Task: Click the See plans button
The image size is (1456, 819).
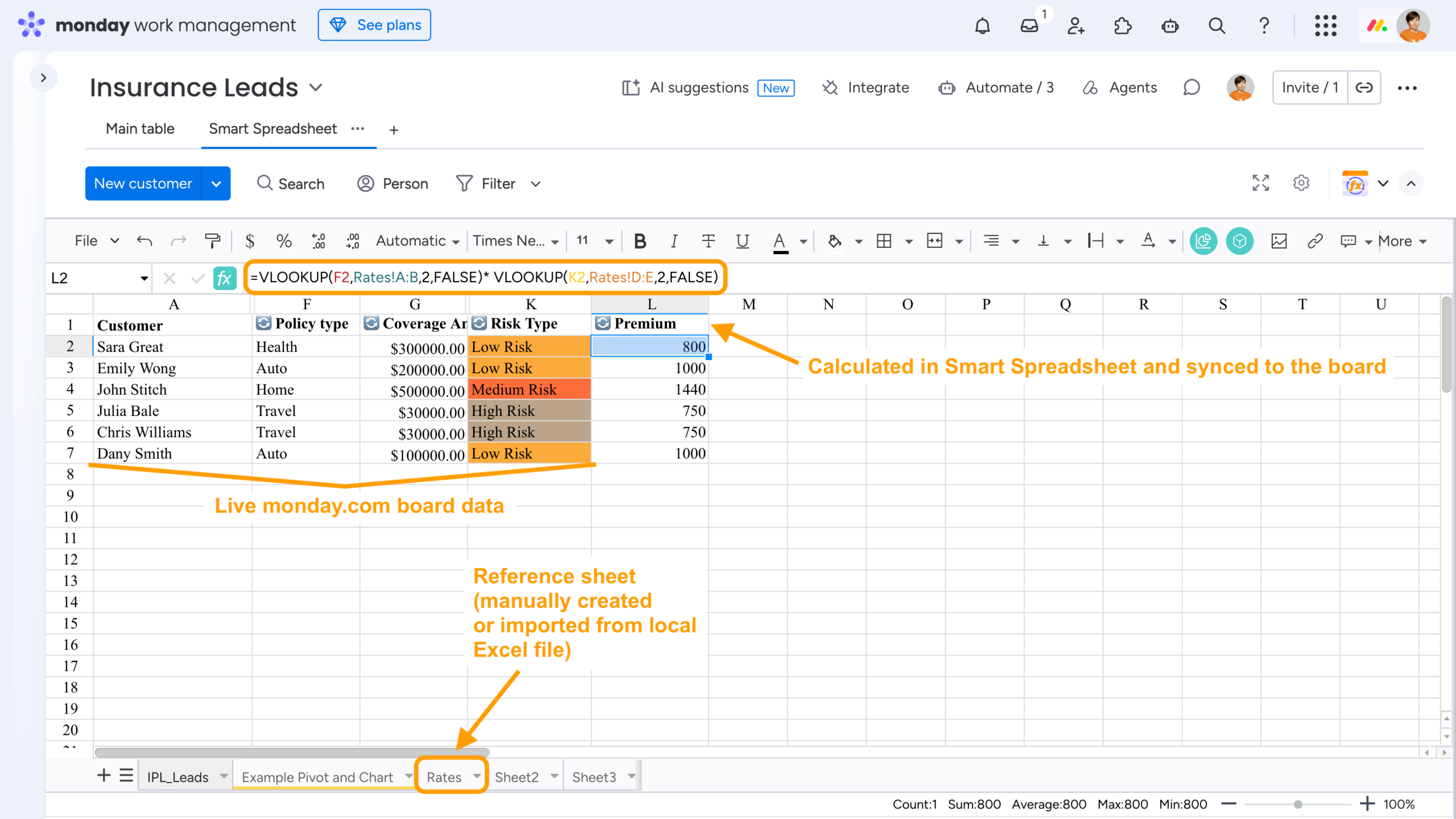Action: point(374,25)
